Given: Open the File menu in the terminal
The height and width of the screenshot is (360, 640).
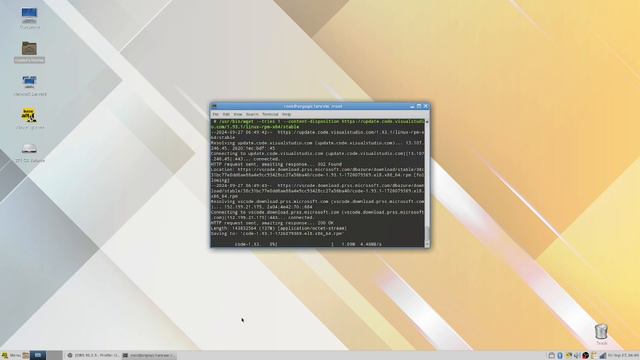Looking at the screenshot, I should coord(216,114).
